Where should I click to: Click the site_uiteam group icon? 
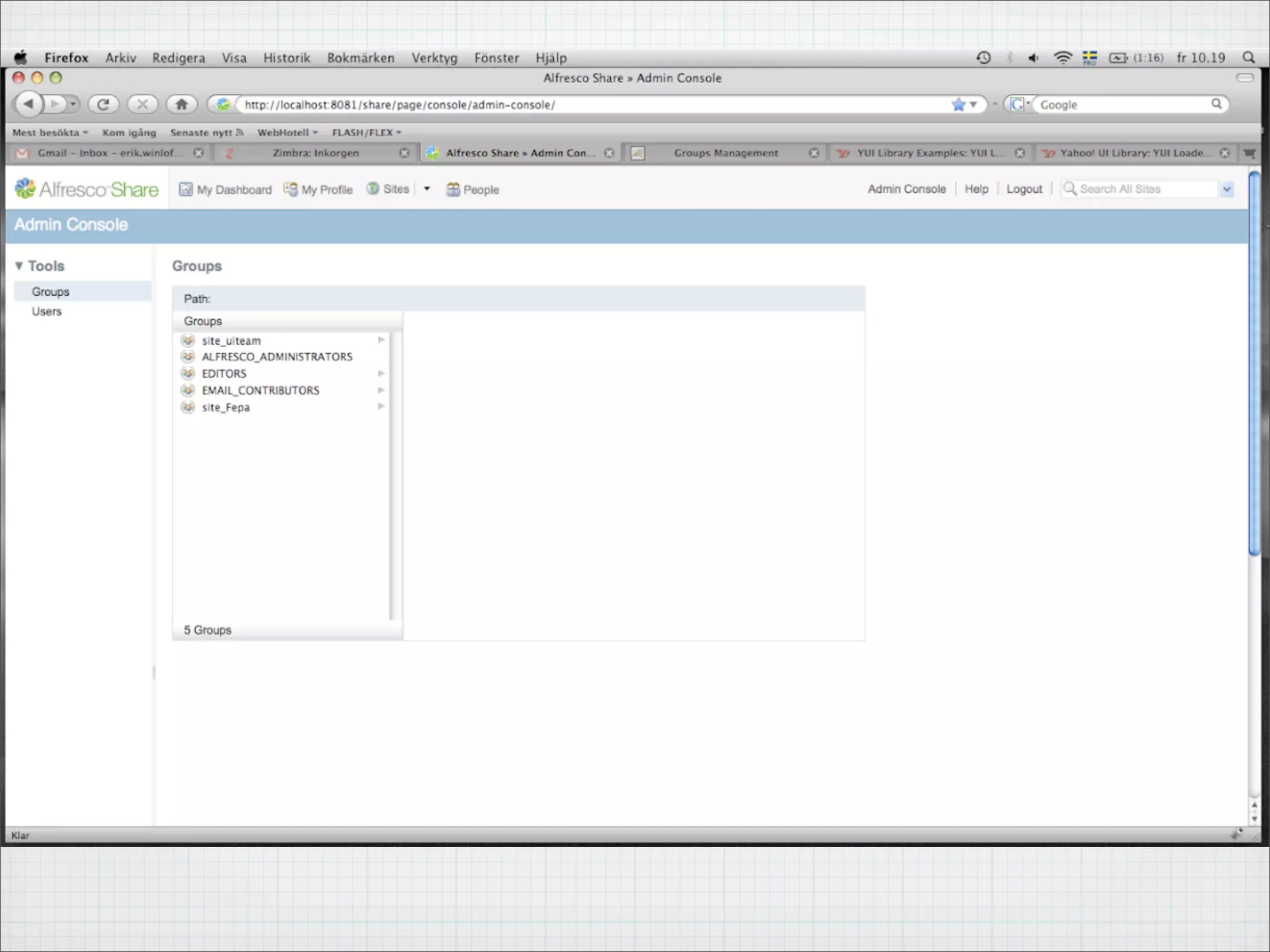coord(188,340)
